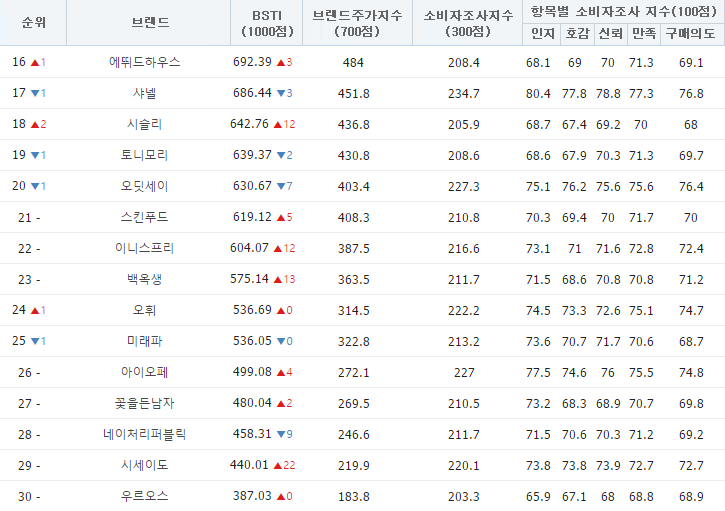Click BSTI value 458.31
Image resolution: width=725 pixels, height=511 pixels.
(252, 434)
